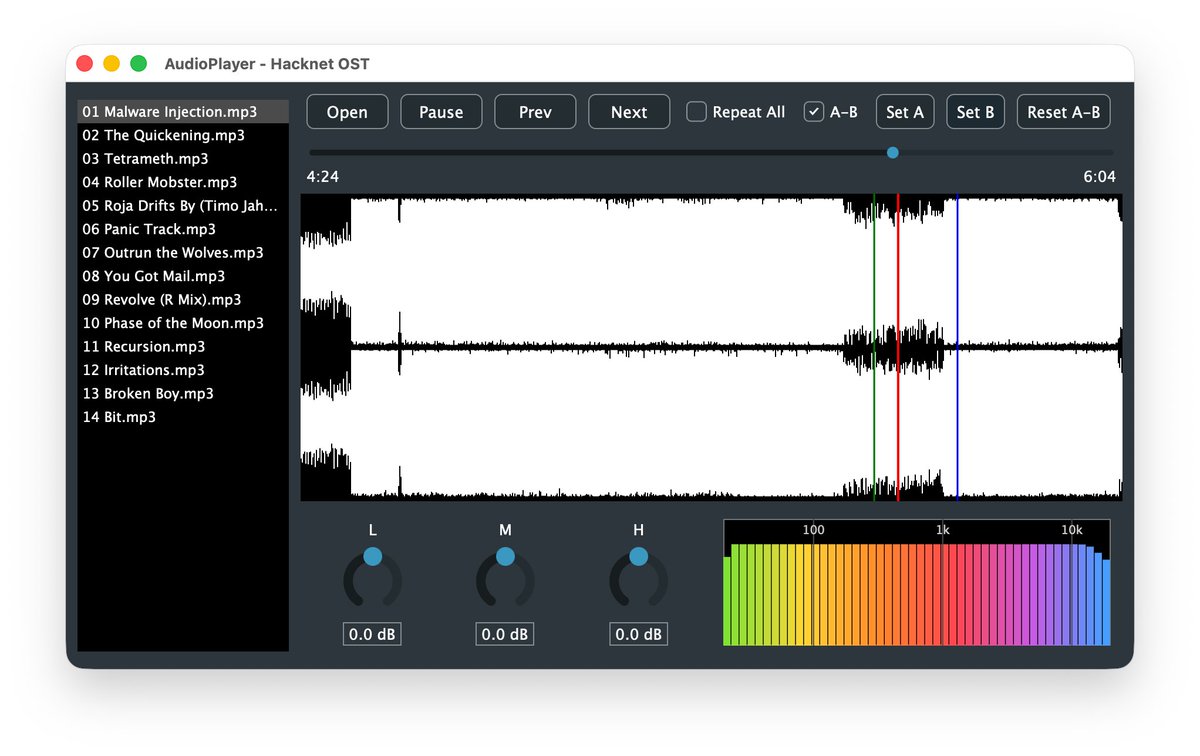Click the total duration 6:04 label
The height and width of the screenshot is (756, 1200).
pos(1099,177)
